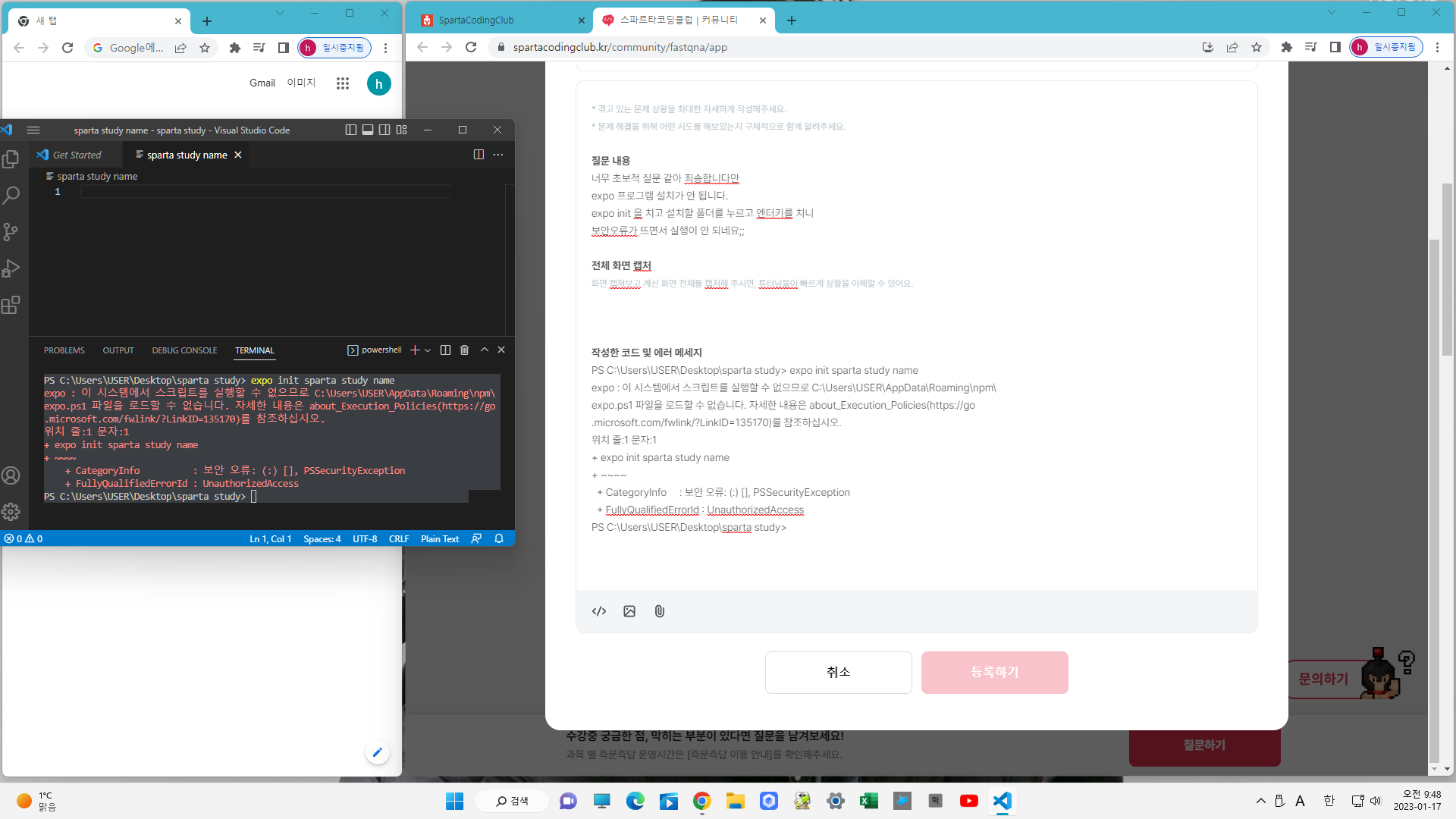This screenshot has width=1456, height=819.
Task: Open the 이미지 link in the new tab window
Action: tap(301, 83)
